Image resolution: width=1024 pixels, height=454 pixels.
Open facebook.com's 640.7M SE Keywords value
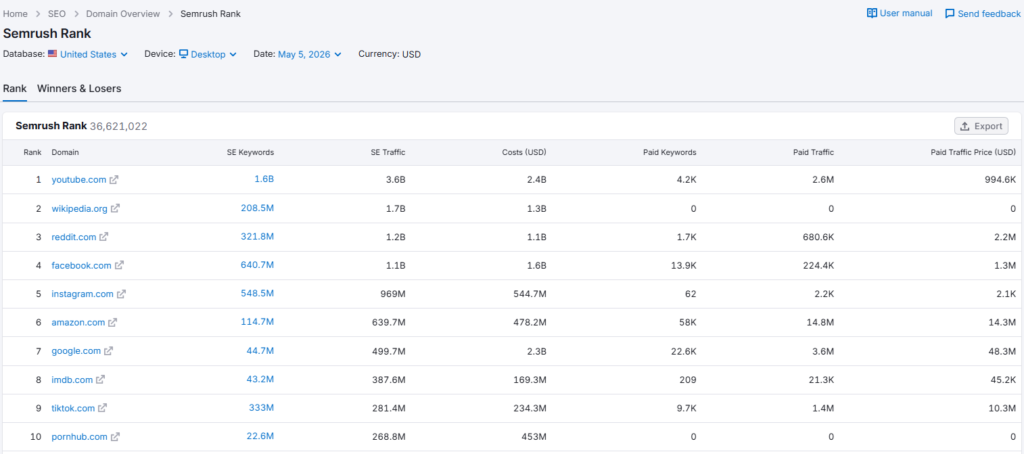[x=257, y=265]
